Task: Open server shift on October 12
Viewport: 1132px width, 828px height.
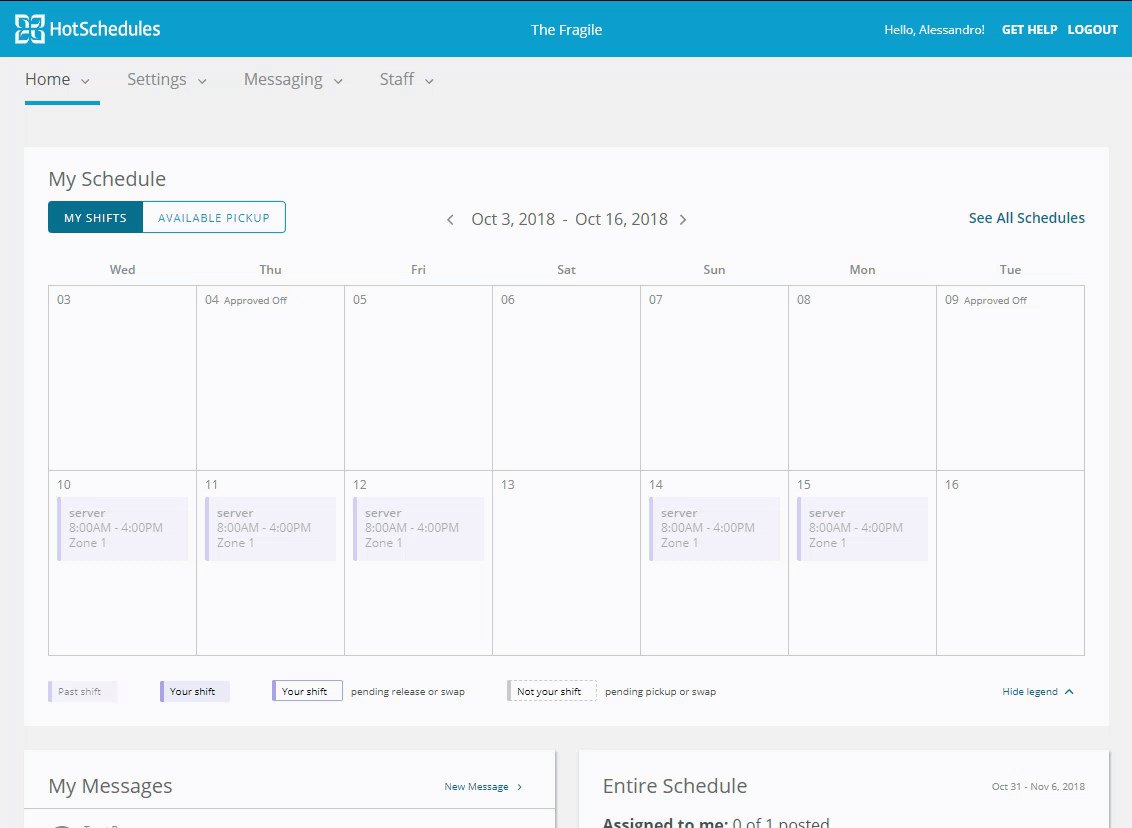Action: click(419, 528)
